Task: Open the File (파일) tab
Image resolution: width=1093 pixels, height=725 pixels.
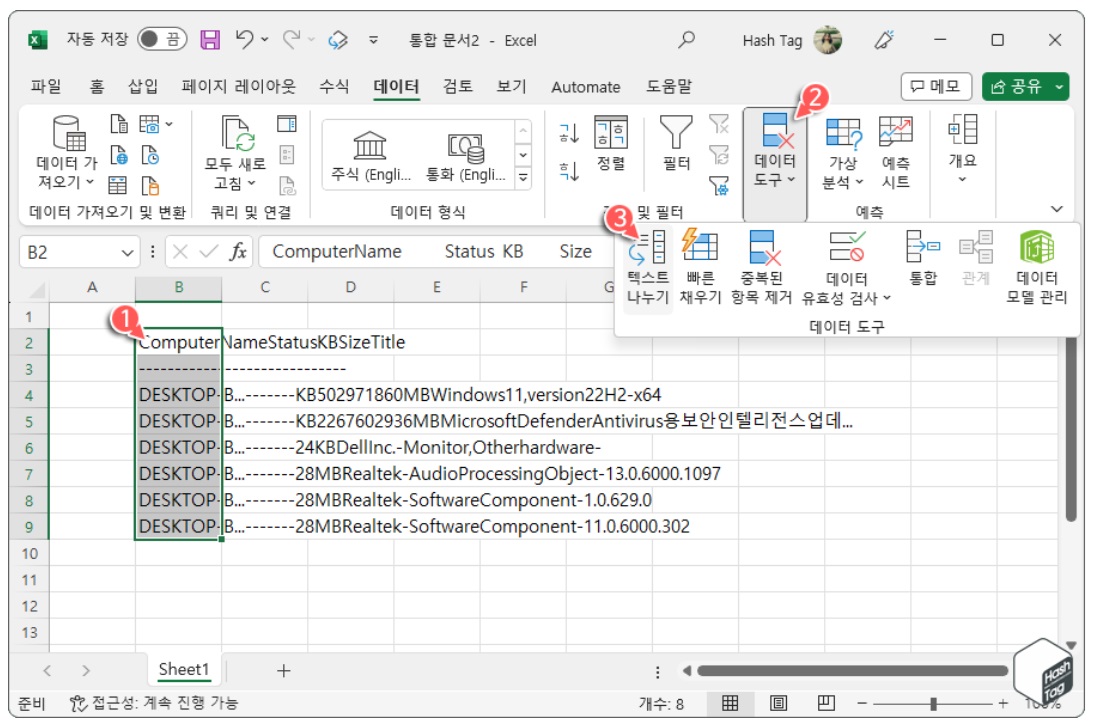Action: (x=46, y=86)
